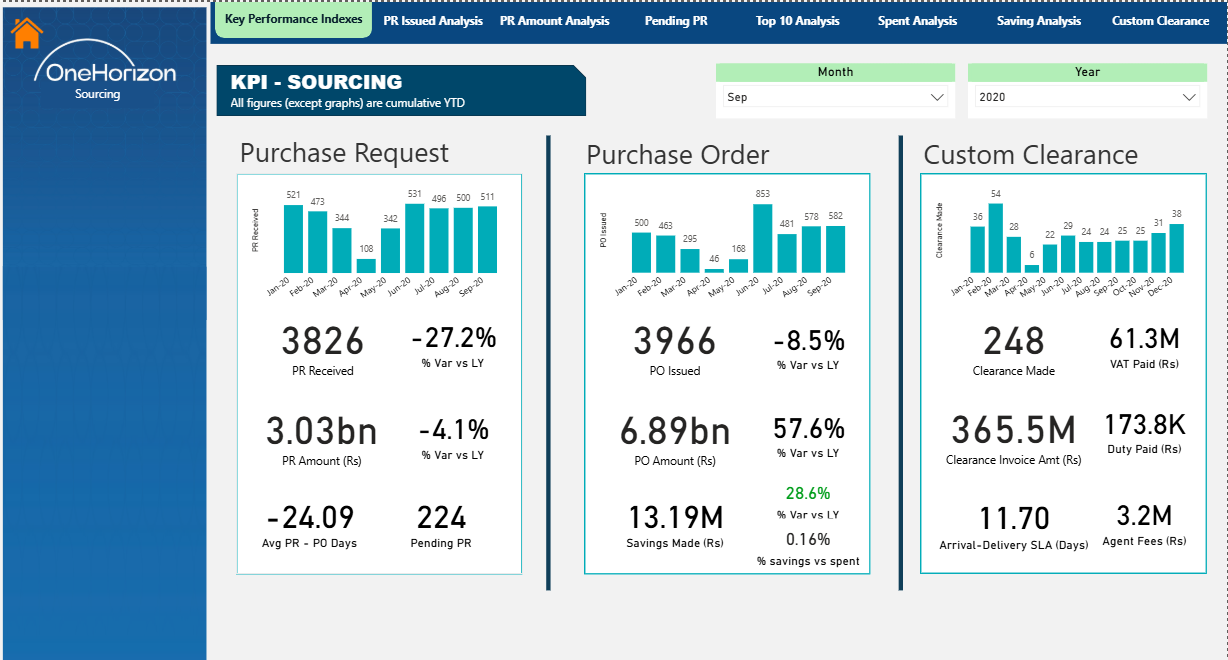Open the Spent Analysis report page
The height and width of the screenshot is (660, 1228).
point(917,20)
